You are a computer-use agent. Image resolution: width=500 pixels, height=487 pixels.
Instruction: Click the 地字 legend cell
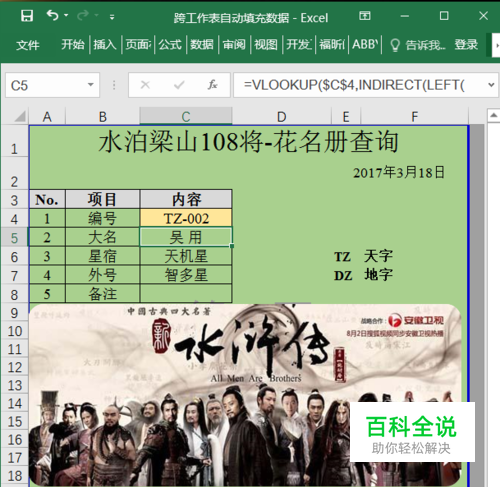(x=378, y=275)
